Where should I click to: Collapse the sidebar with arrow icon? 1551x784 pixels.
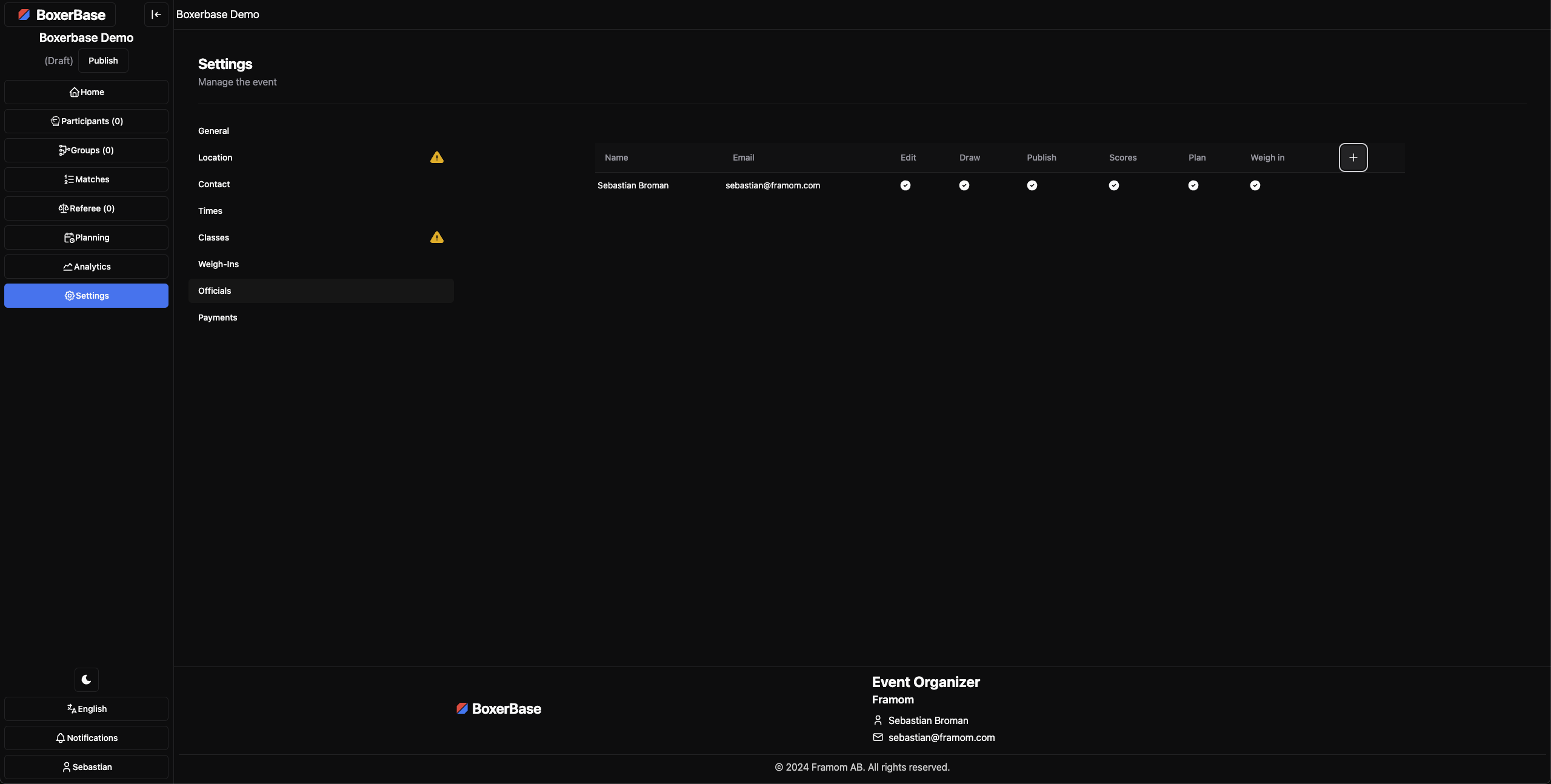coord(156,15)
